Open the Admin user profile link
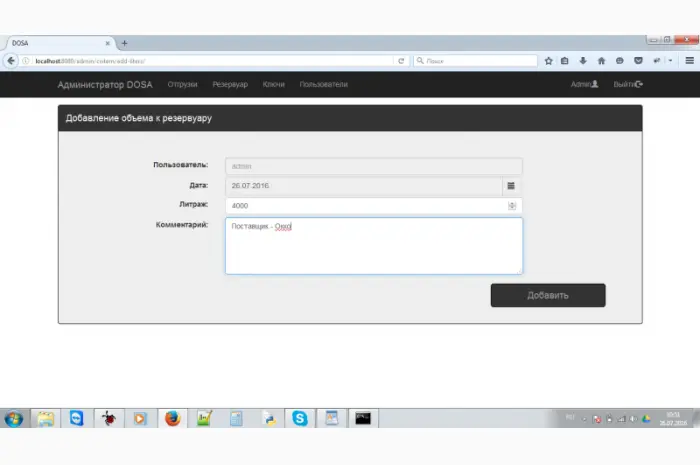 pyautogui.click(x=584, y=84)
